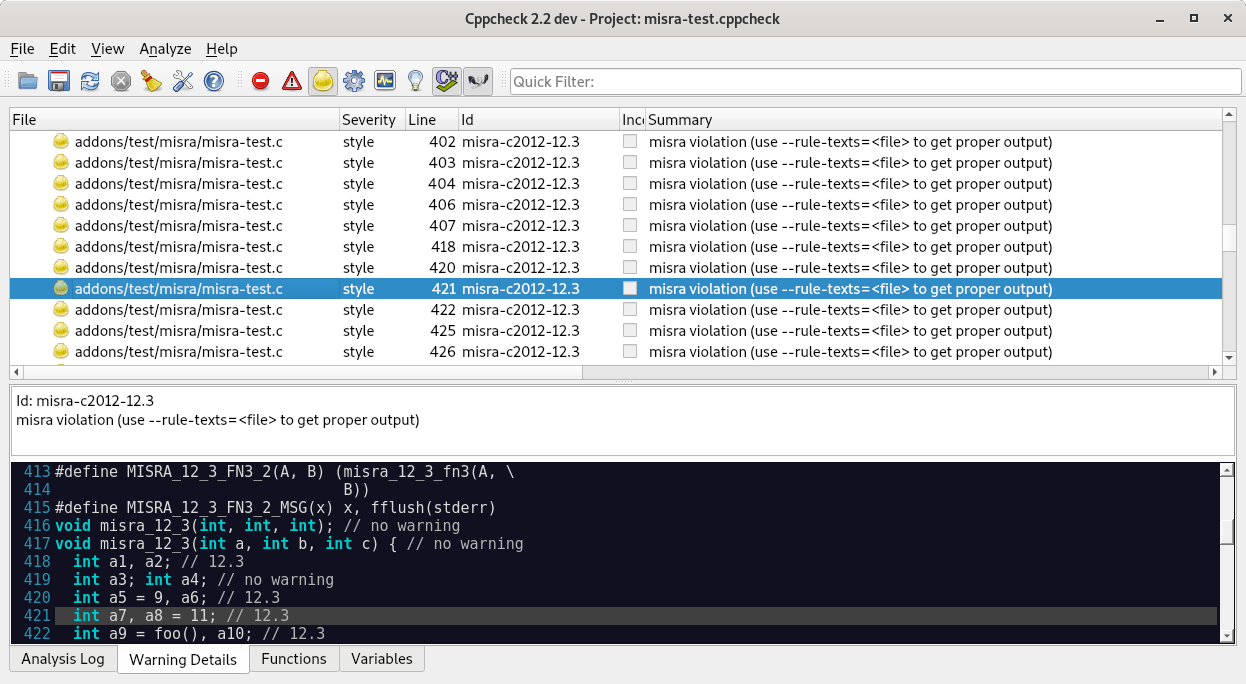Click the results list scroll-right arrow
1246x684 pixels.
click(x=1215, y=372)
